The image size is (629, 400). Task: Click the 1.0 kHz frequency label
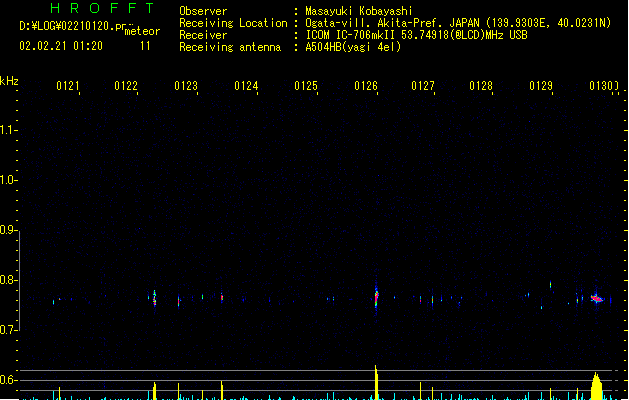(7, 180)
